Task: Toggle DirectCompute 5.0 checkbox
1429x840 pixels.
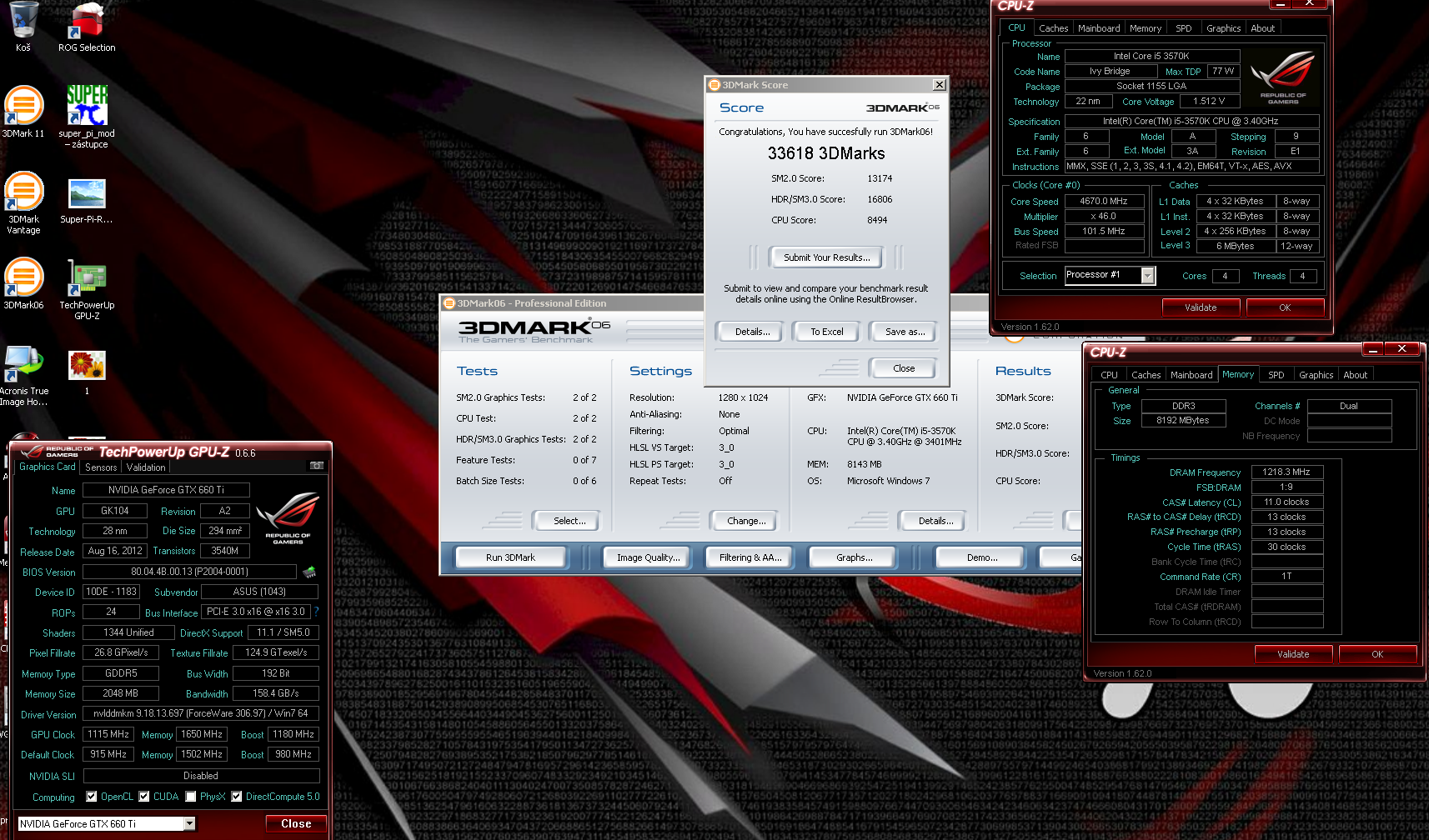Action: [237, 797]
